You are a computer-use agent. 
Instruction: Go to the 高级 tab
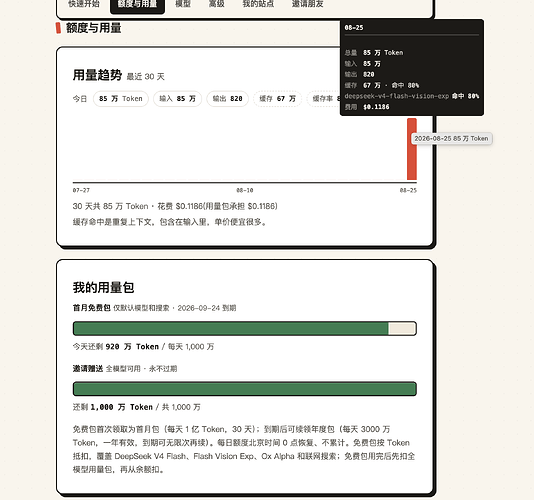coord(217,4)
